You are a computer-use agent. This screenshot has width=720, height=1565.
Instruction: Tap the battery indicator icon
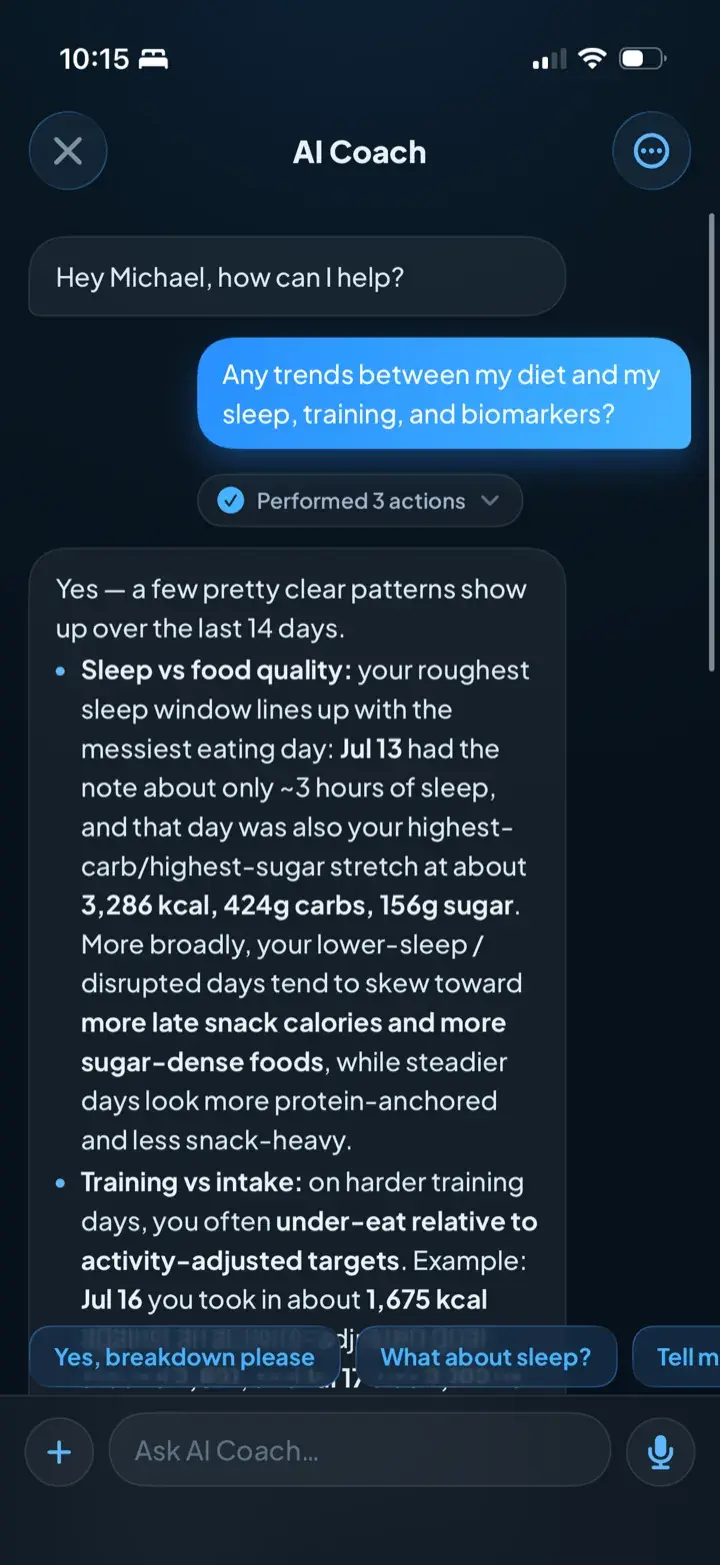643,59
